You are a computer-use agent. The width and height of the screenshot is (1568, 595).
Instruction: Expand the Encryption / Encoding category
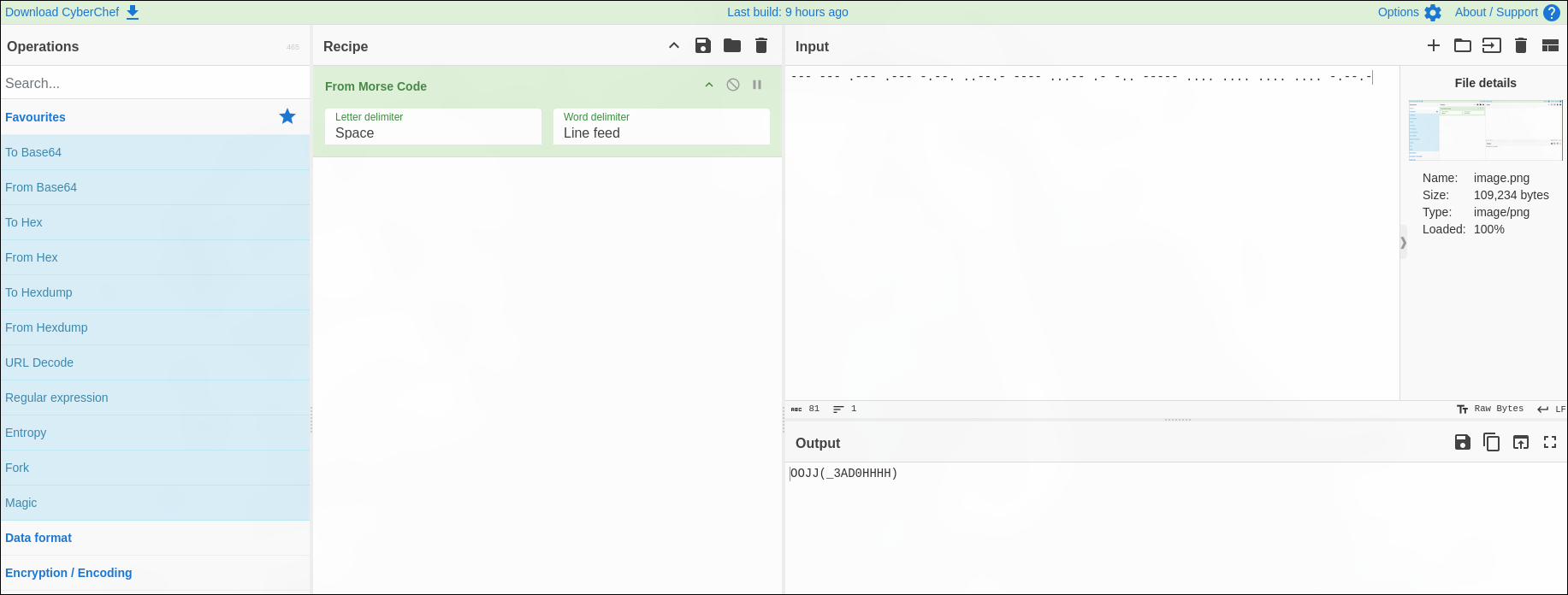68,573
